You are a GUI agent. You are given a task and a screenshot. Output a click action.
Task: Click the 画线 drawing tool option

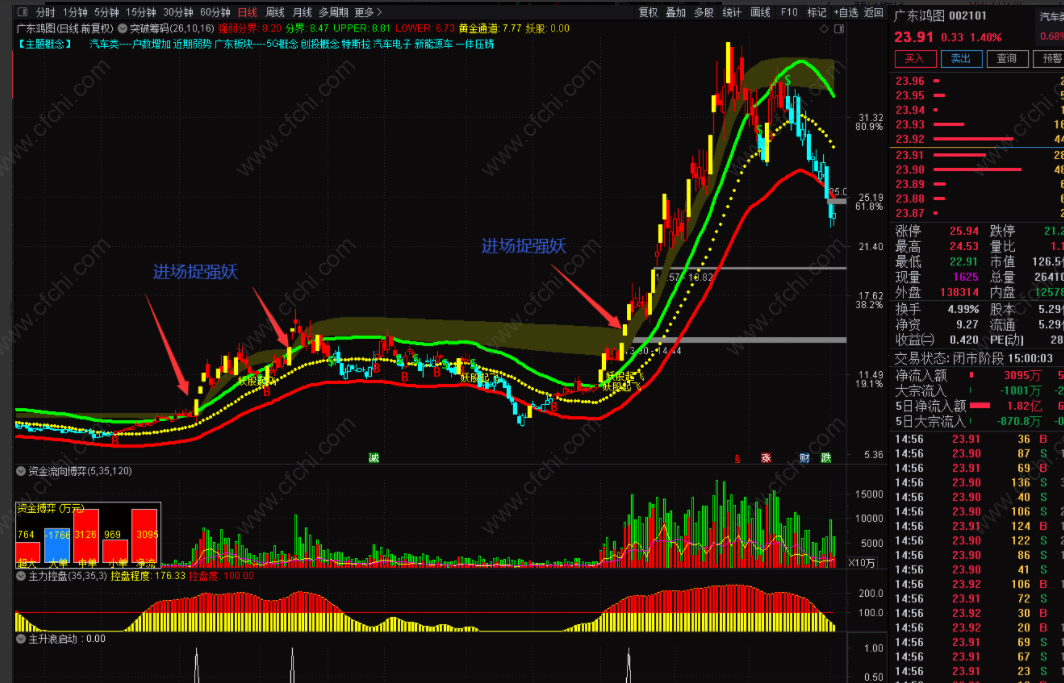coord(760,12)
